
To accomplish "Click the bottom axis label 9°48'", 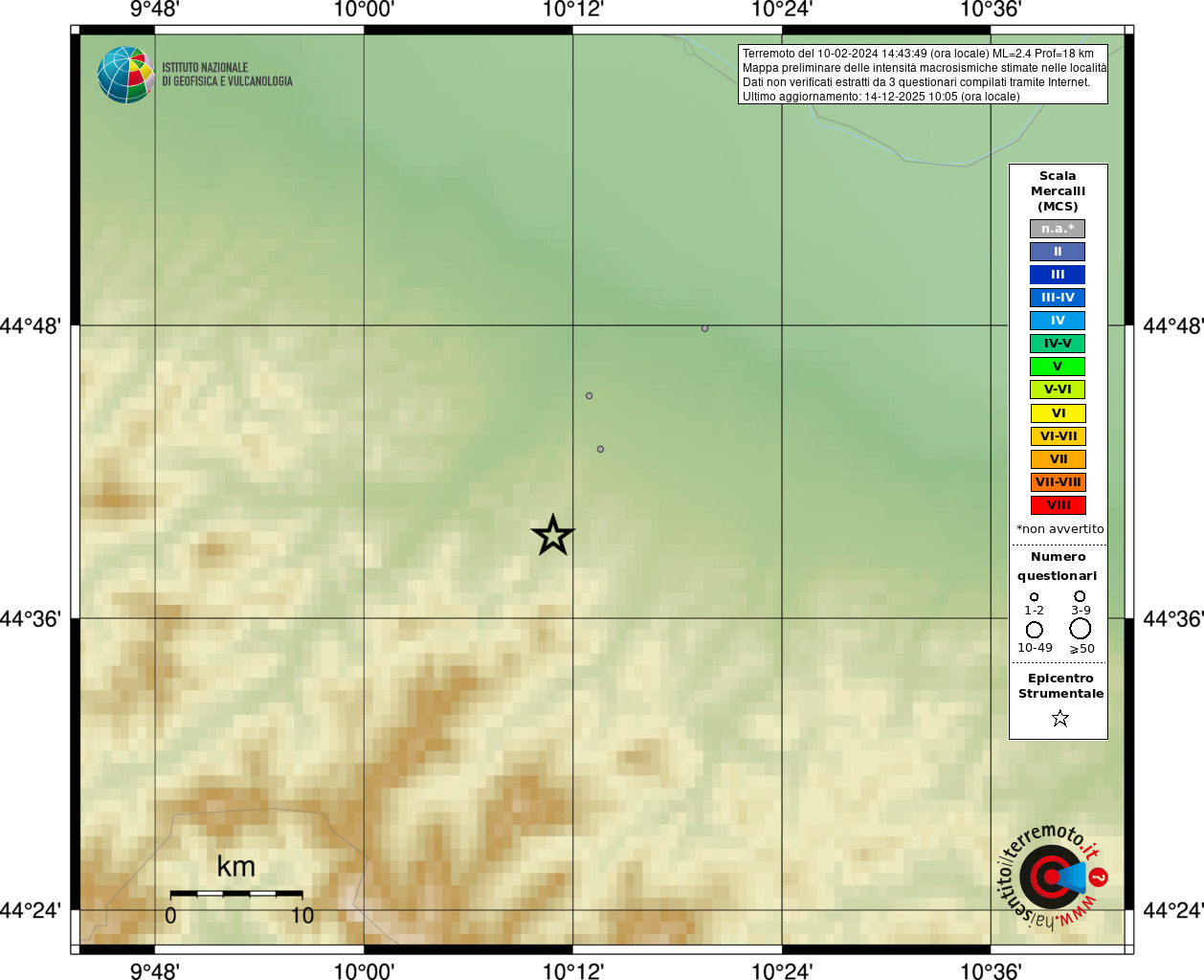I will pyautogui.click(x=154, y=971).
